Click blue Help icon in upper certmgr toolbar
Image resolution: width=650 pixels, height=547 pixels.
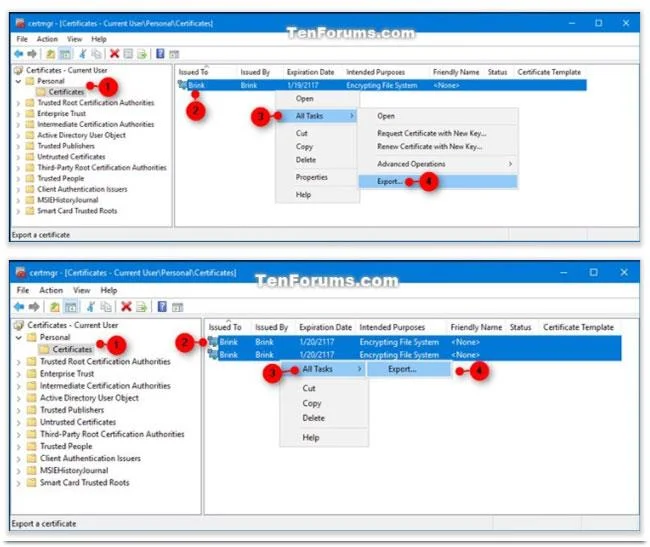click(160, 54)
